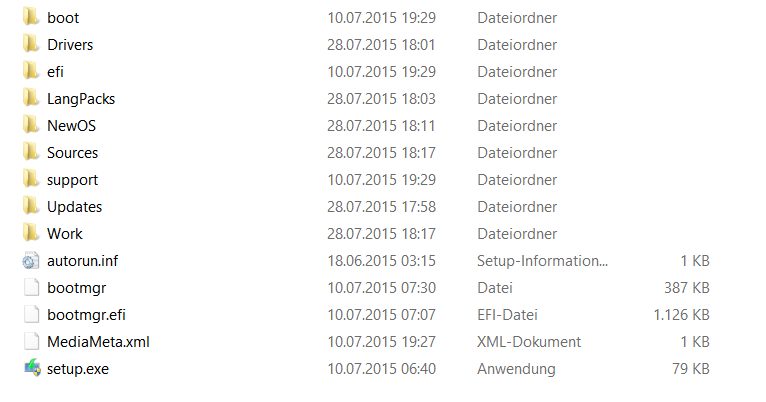Select the NewOS folder icon
The height and width of the screenshot is (402, 766).
coord(31,125)
